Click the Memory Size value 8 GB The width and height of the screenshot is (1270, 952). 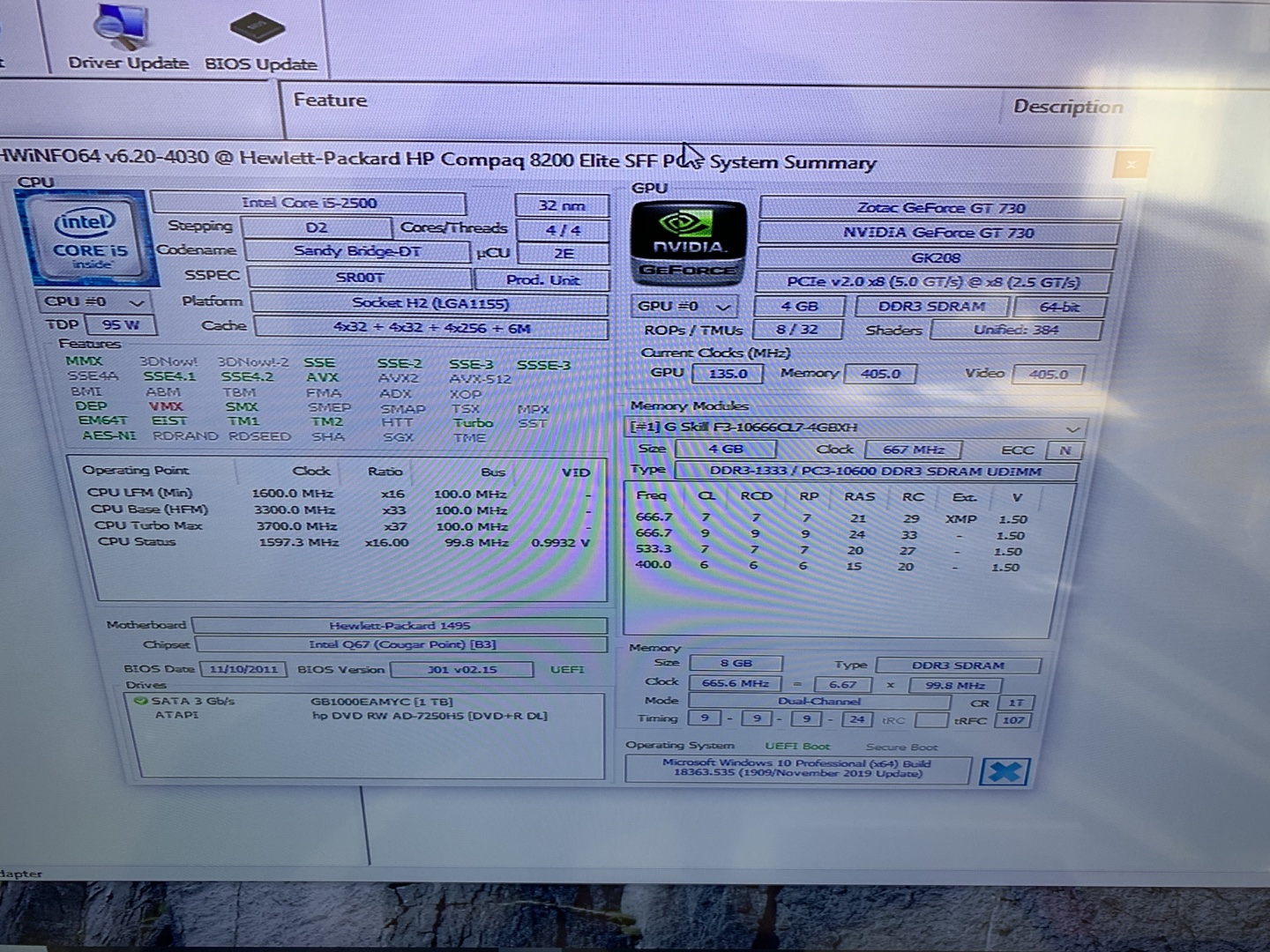[x=736, y=664]
